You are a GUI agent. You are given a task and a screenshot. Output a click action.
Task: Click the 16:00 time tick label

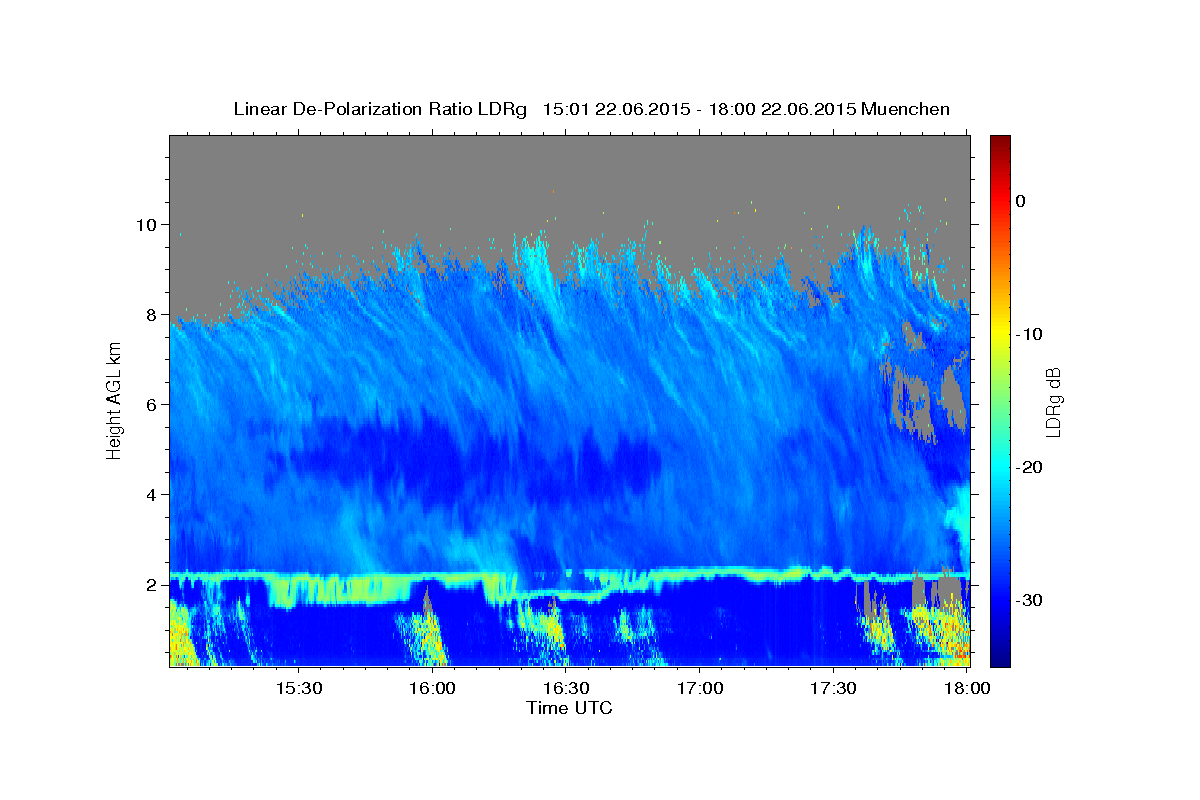(431, 688)
